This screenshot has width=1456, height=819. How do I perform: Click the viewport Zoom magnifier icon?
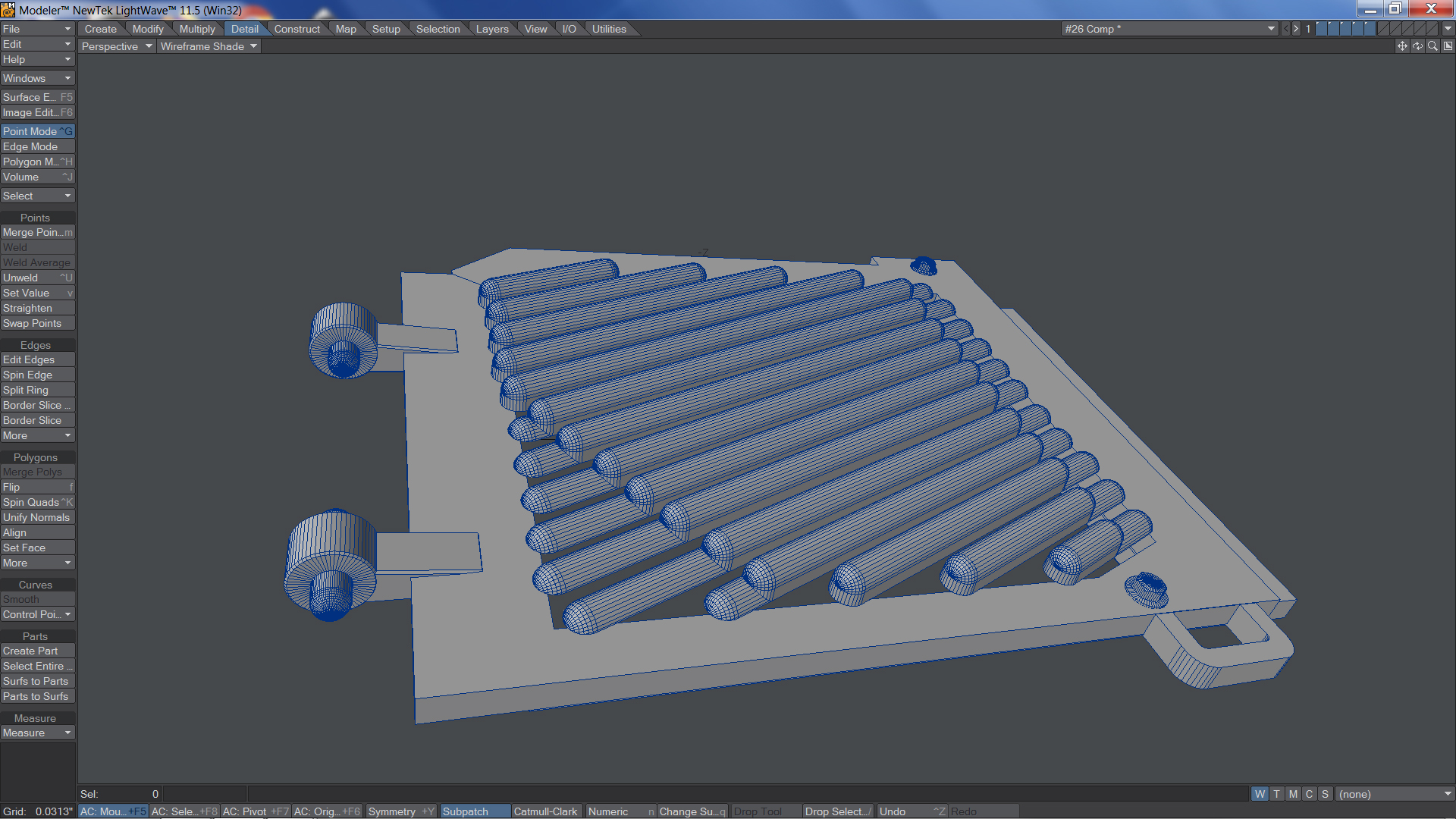point(1432,46)
